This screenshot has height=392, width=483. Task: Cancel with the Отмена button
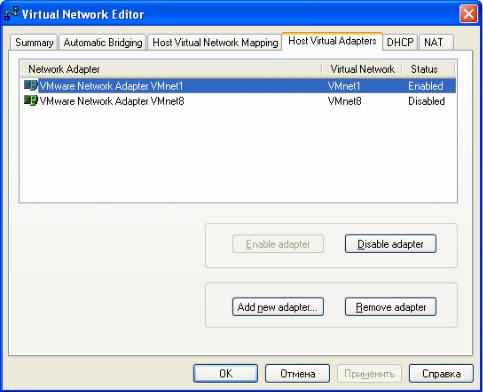297,373
